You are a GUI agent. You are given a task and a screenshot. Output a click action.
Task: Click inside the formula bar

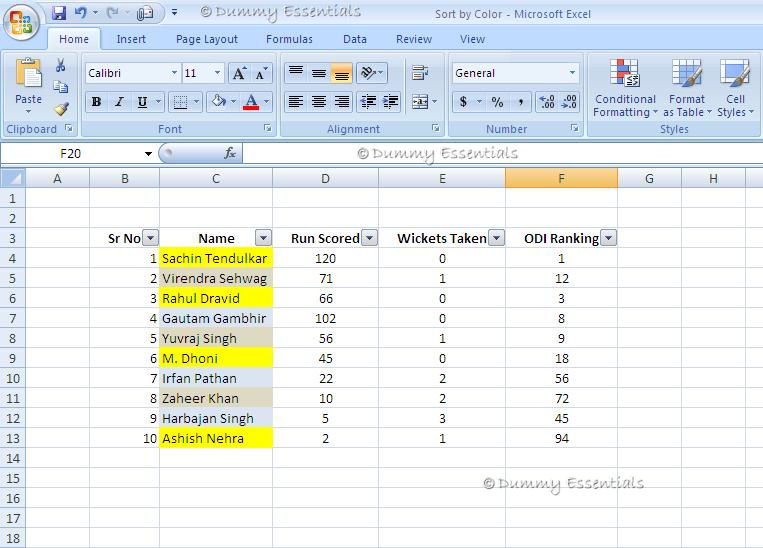tap(502, 154)
